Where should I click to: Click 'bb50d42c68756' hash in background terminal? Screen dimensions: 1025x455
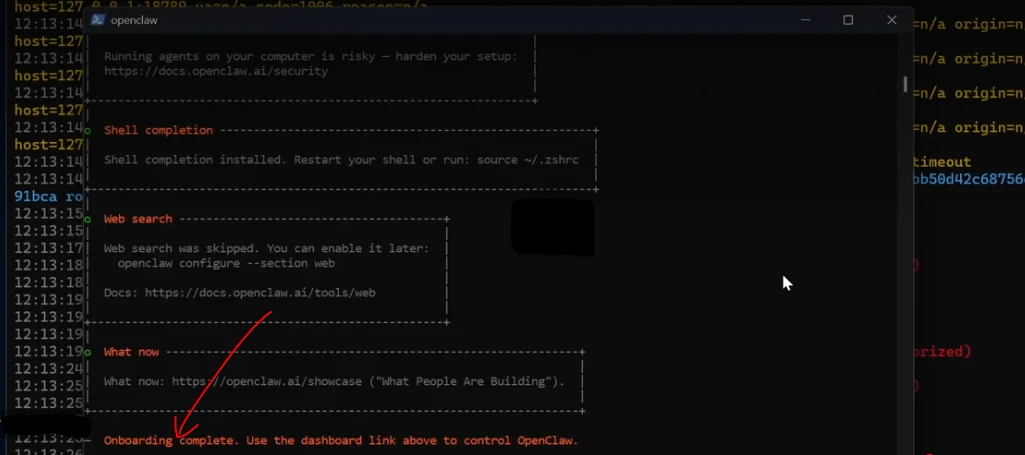coord(969,179)
